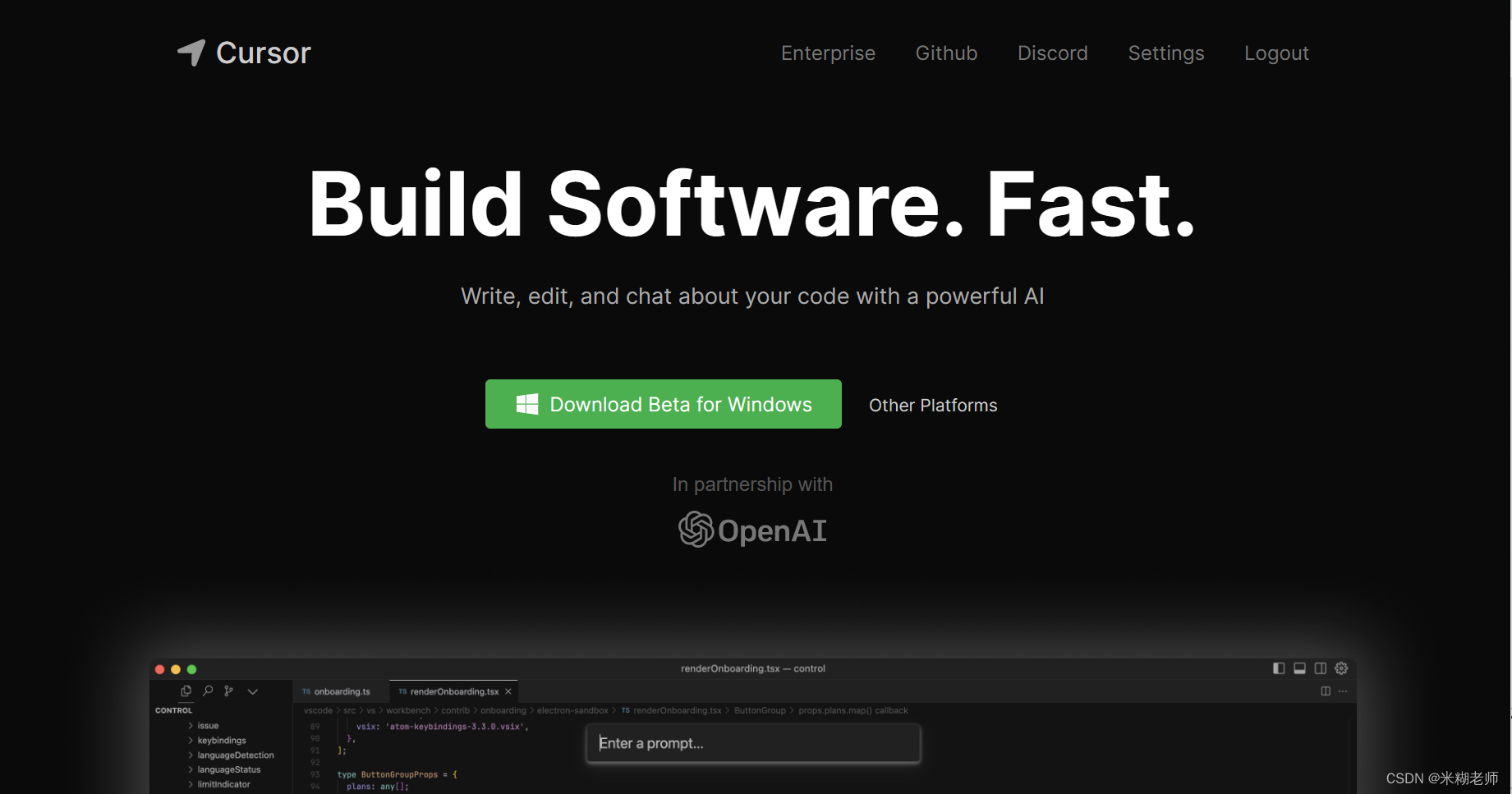The height and width of the screenshot is (794, 1512).
Task: Click the props.plans.map() callback breadcrumb
Action: 853,711
